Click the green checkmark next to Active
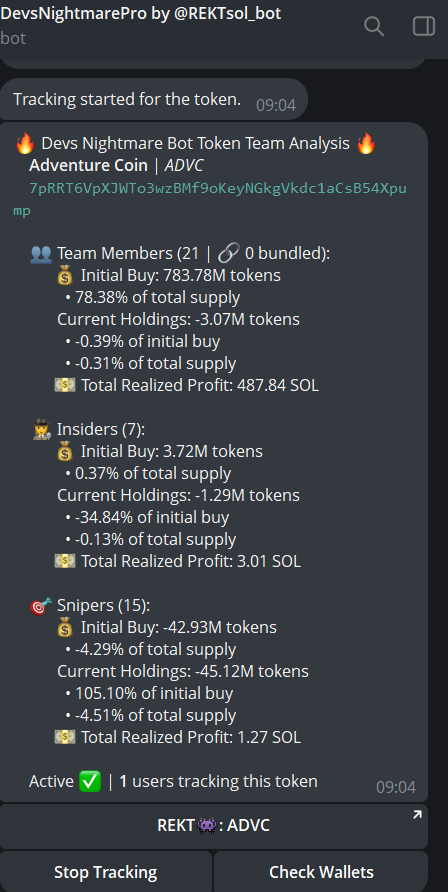448x892 pixels. click(90, 781)
